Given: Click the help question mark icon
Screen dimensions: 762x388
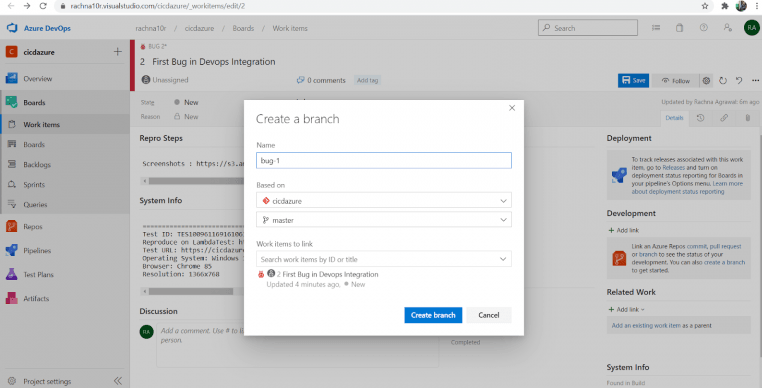Looking at the screenshot, I should click(x=703, y=28).
